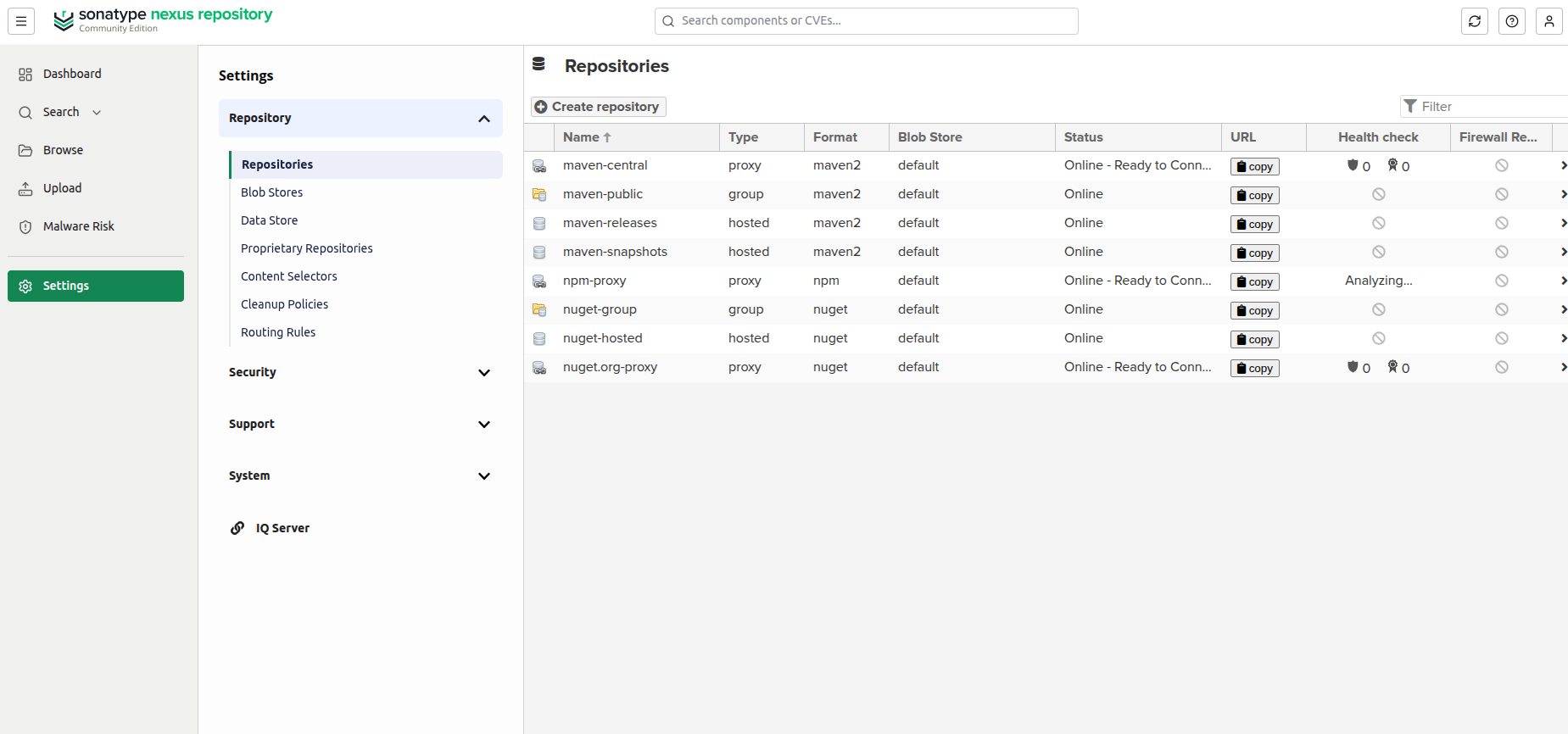Open the nuget-hosted row arrow

coord(1563,339)
